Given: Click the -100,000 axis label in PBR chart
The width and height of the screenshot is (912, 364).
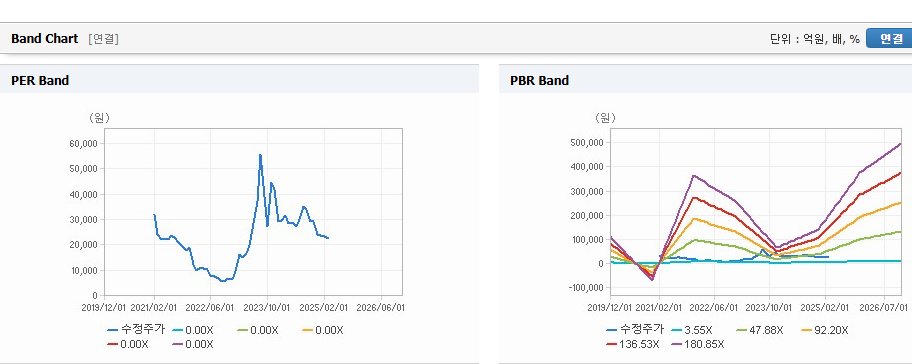Looking at the screenshot, I should pyautogui.click(x=586, y=288).
